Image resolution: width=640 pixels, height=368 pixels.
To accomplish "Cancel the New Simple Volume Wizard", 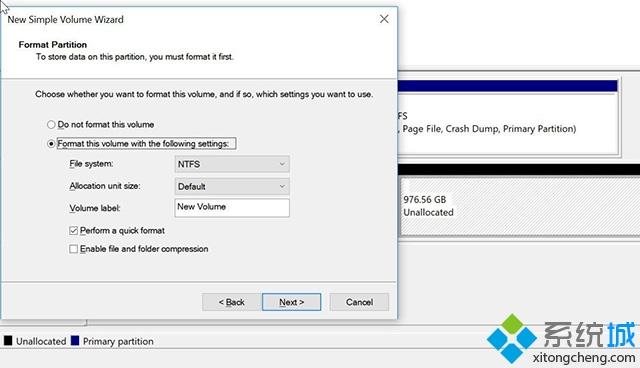I will pyautogui.click(x=359, y=302).
